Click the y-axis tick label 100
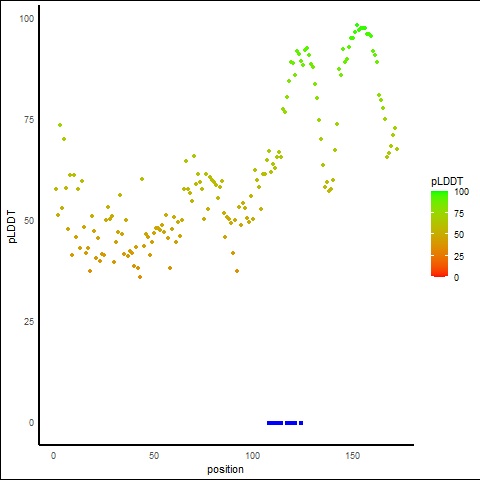The height and width of the screenshot is (480, 480). [x=27, y=19]
